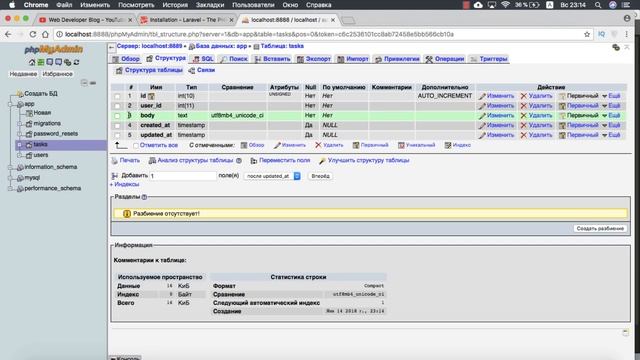The image size is (640, 360).
Task: Open macOS Spotlight search icon
Action: pos(598,5)
